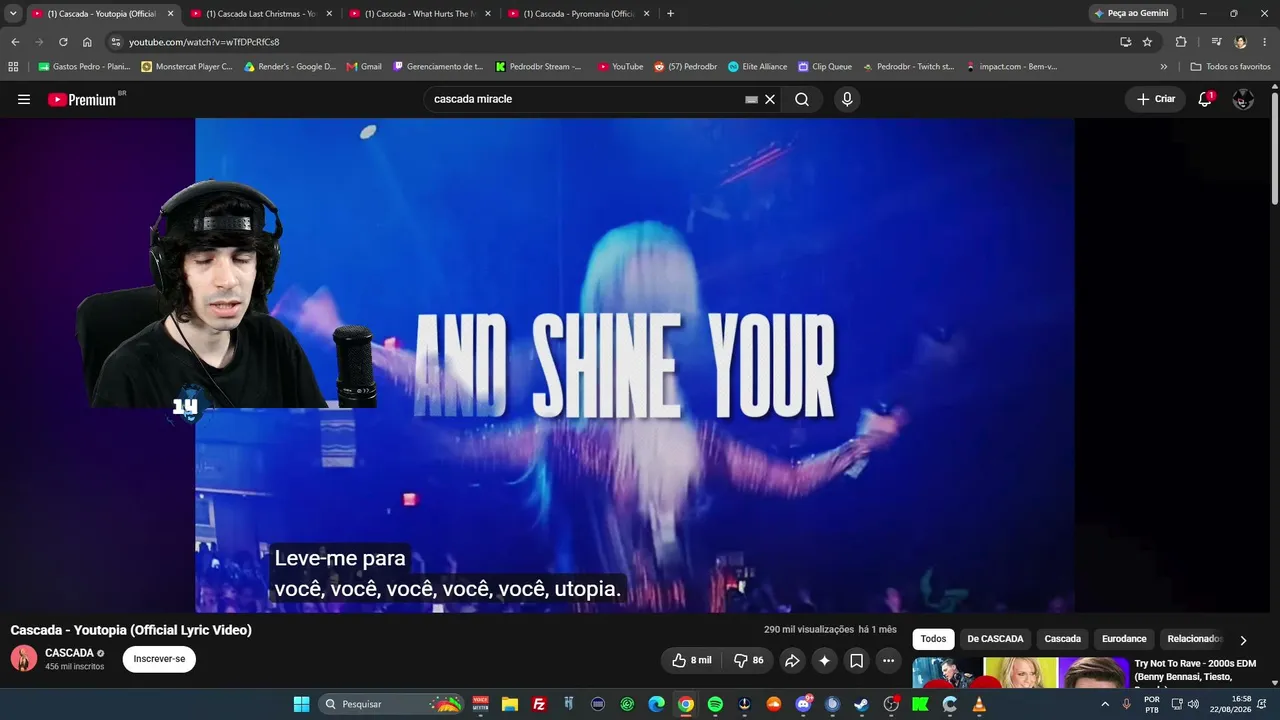1280x720 pixels.
Task: Open Windows Start menu
Action: pyautogui.click(x=301, y=704)
